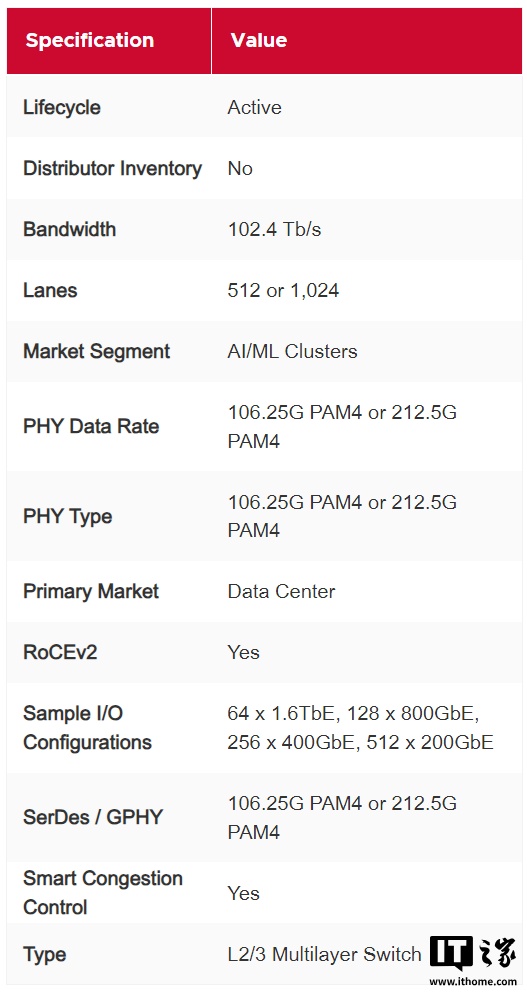Click the 102.4 Tb/s bandwidth value
The height and width of the screenshot is (994, 527).
(274, 229)
